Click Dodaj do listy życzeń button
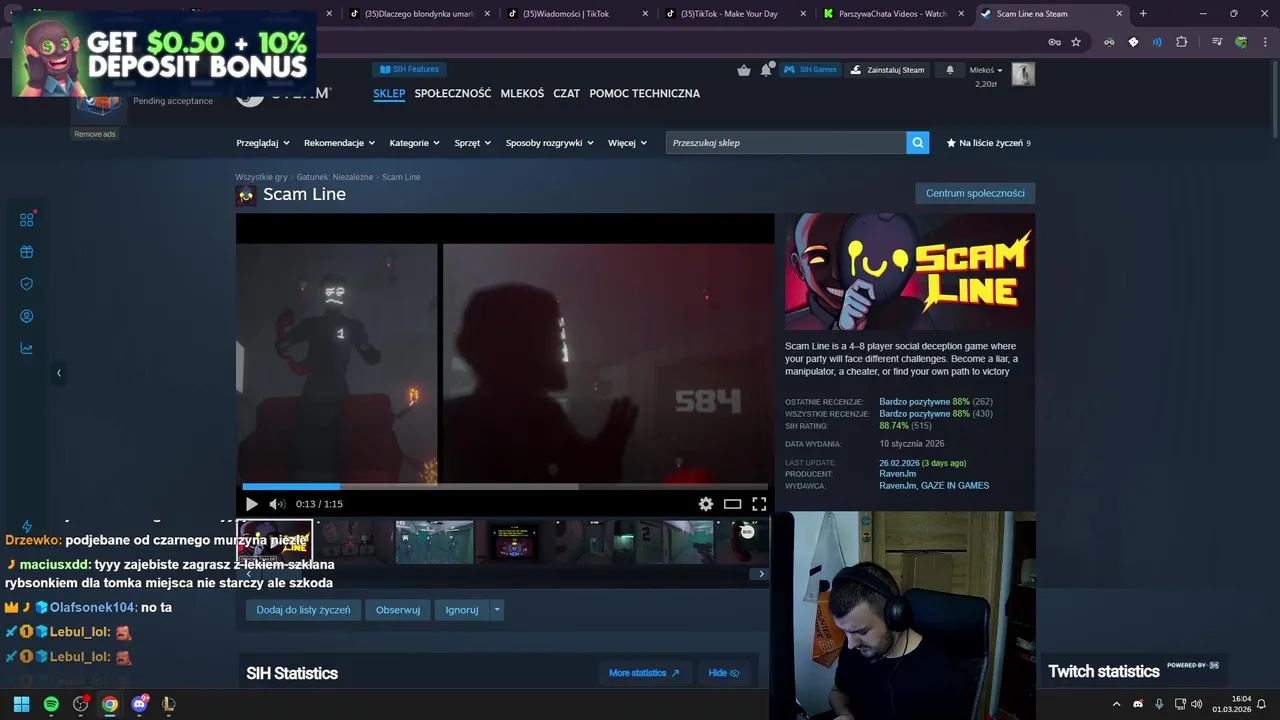This screenshot has height=720, width=1280. pyautogui.click(x=303, y=610)
